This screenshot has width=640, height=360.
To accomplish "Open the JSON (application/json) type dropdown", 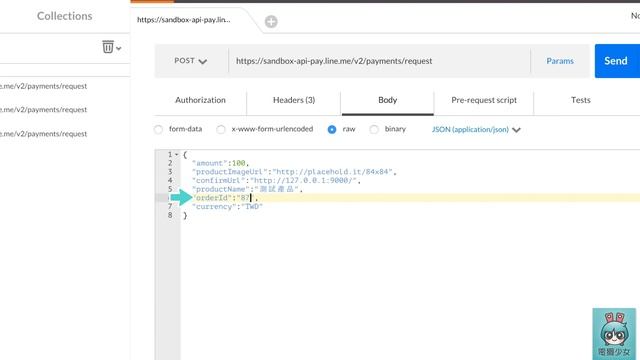I will (476, 129).
